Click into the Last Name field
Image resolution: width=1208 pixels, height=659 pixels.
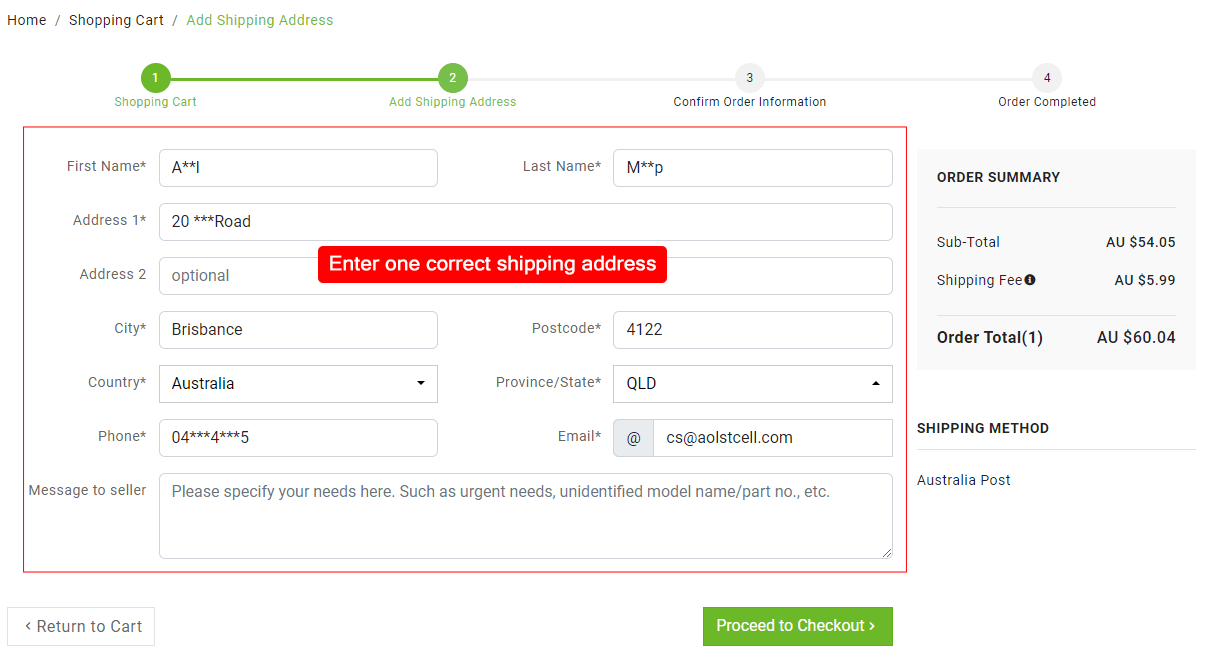pos(752,168)
